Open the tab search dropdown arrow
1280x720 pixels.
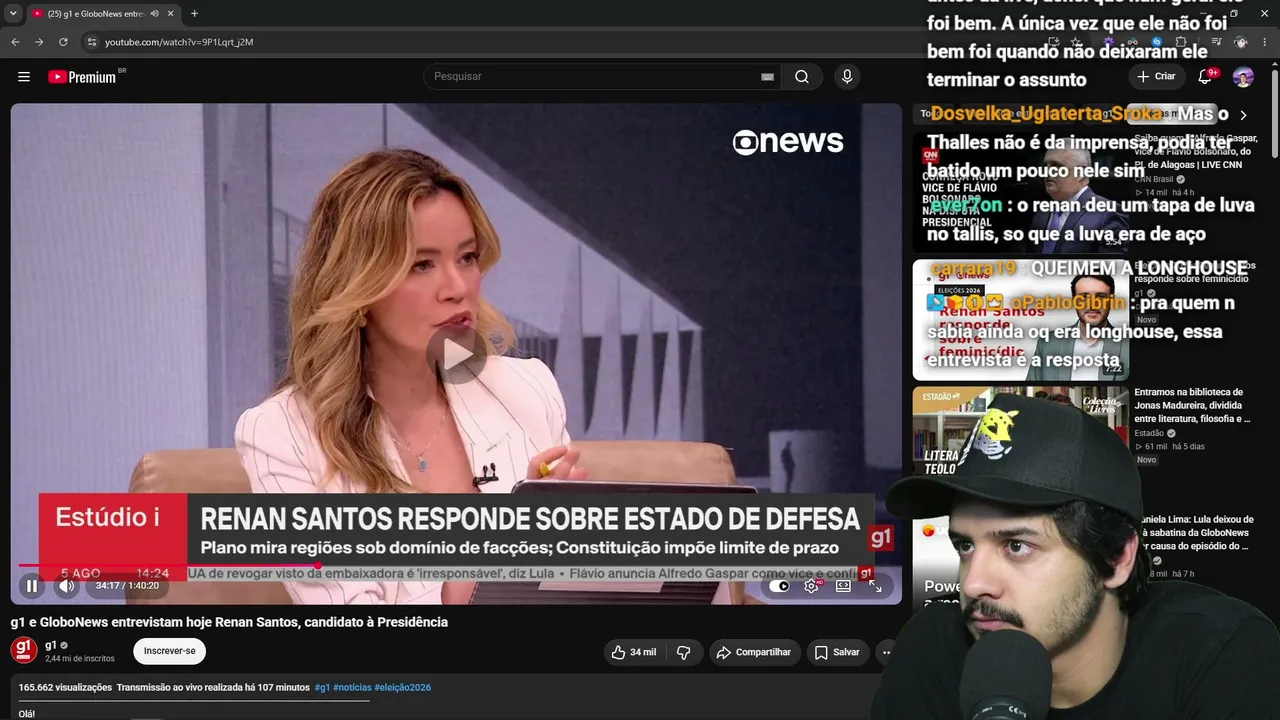13,13
